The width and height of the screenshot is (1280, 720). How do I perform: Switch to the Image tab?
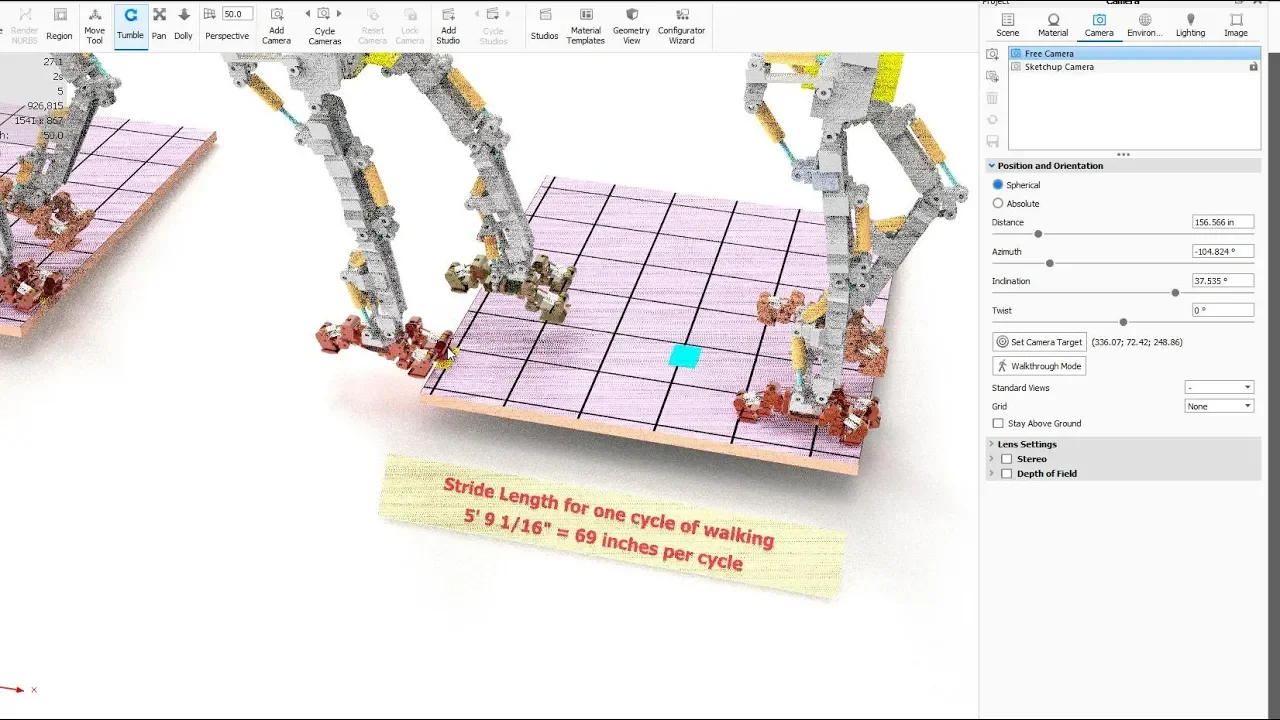point(1236,25)
